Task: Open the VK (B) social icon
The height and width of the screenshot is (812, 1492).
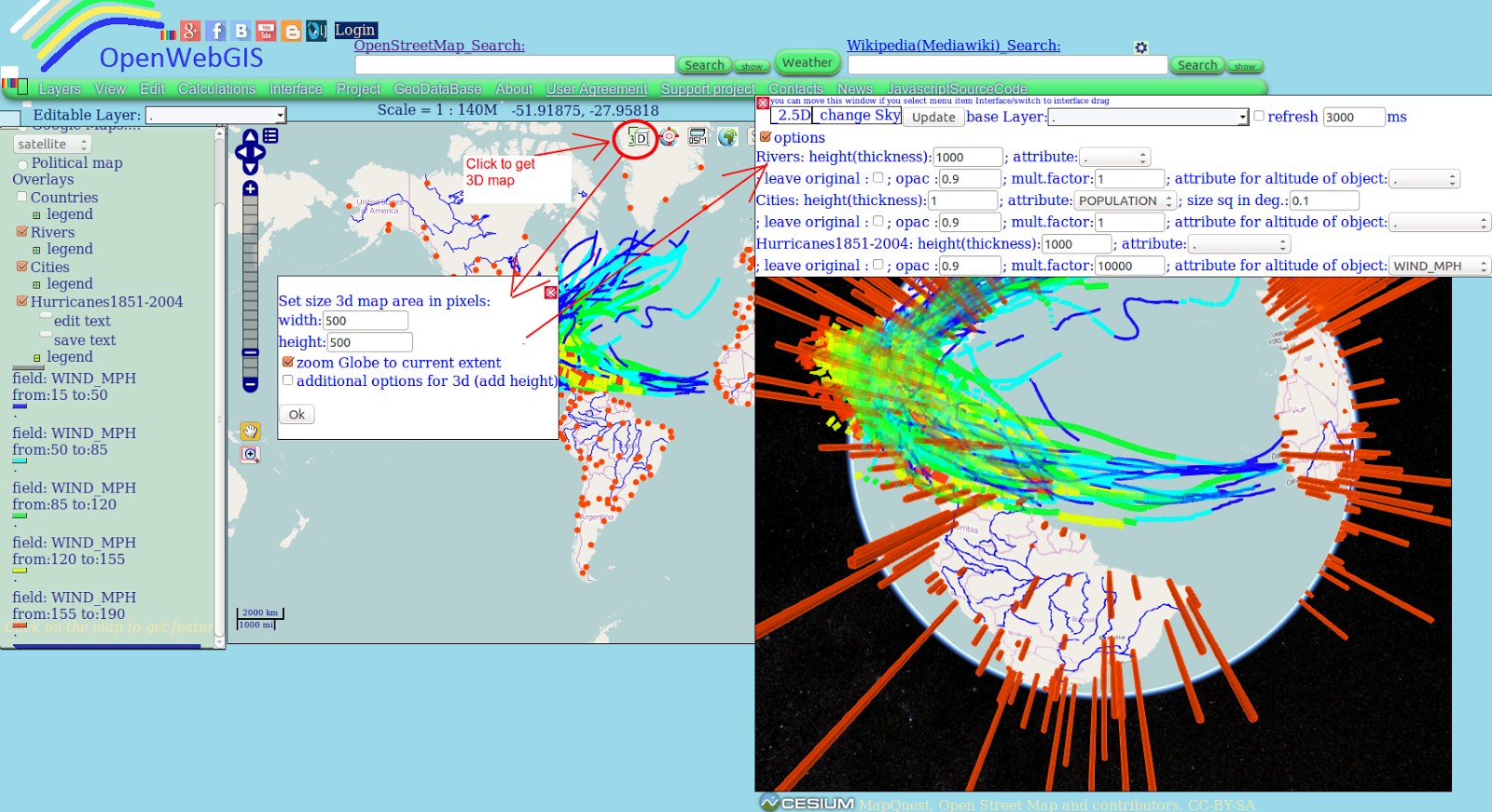Action: (x=241, y=31)
